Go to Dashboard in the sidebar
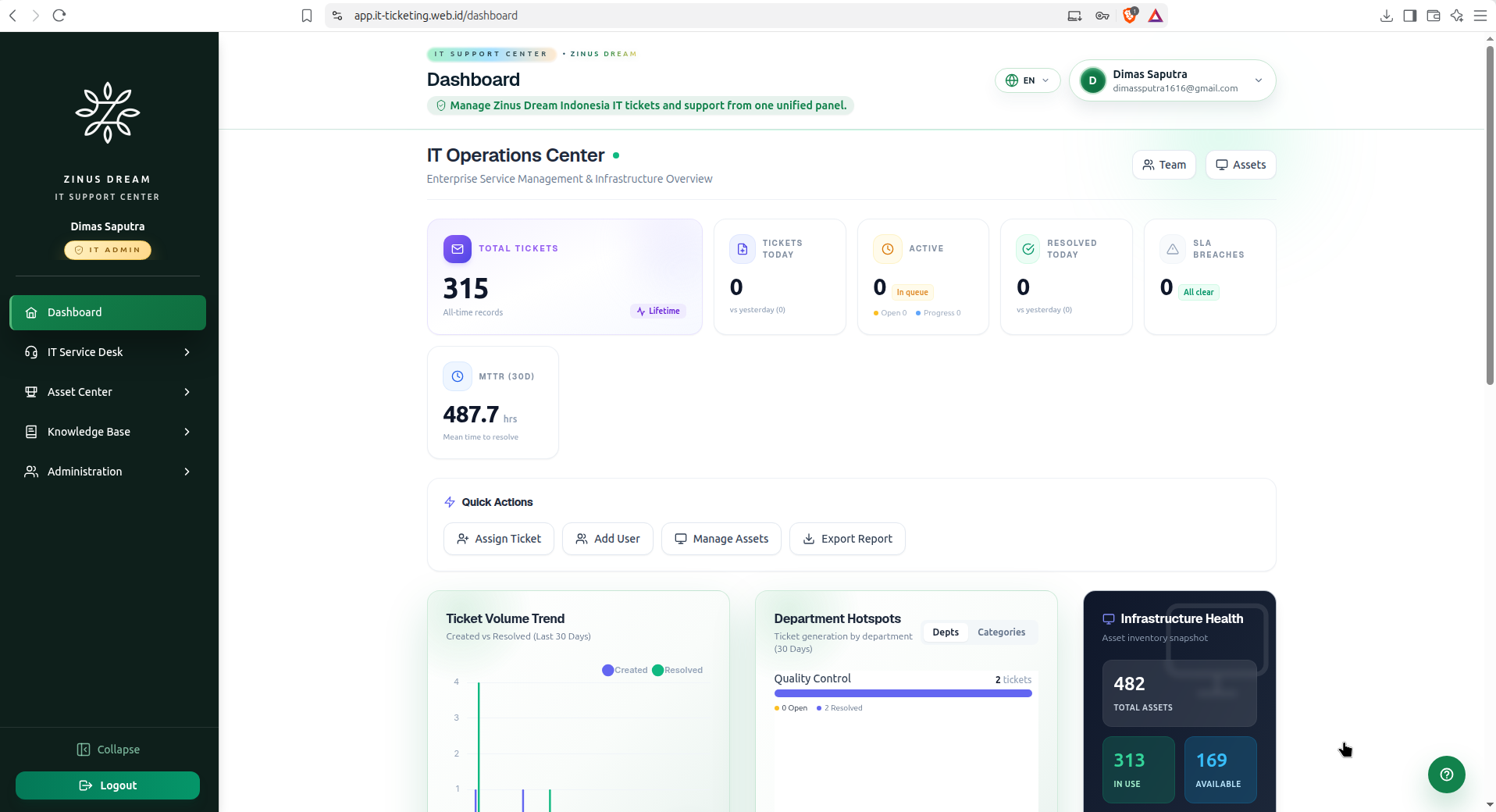 point(108,312)
